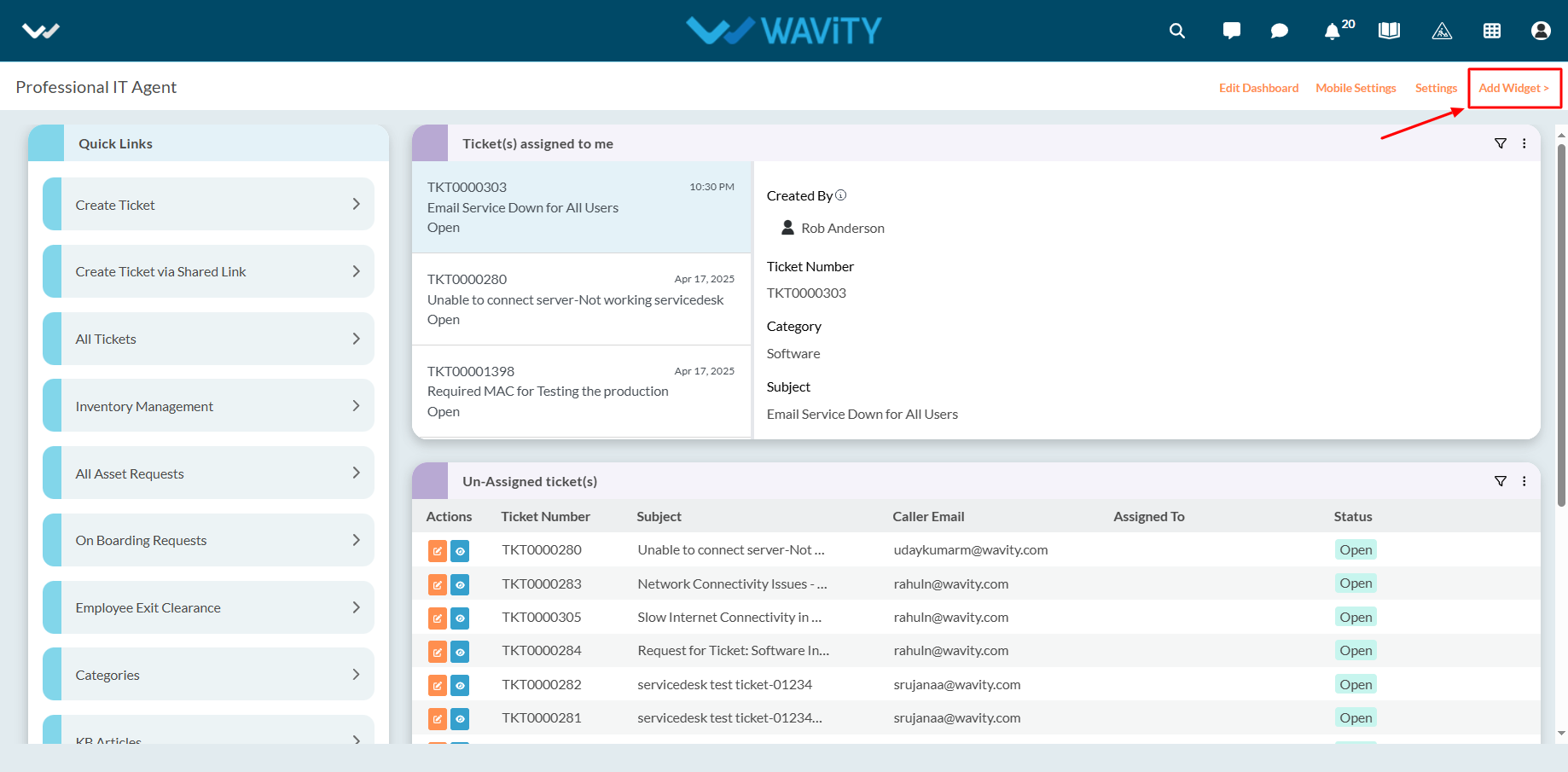Expand the All Tickets chevron
This screenshot has height=772, width=1568.
(x=357, y=339)
